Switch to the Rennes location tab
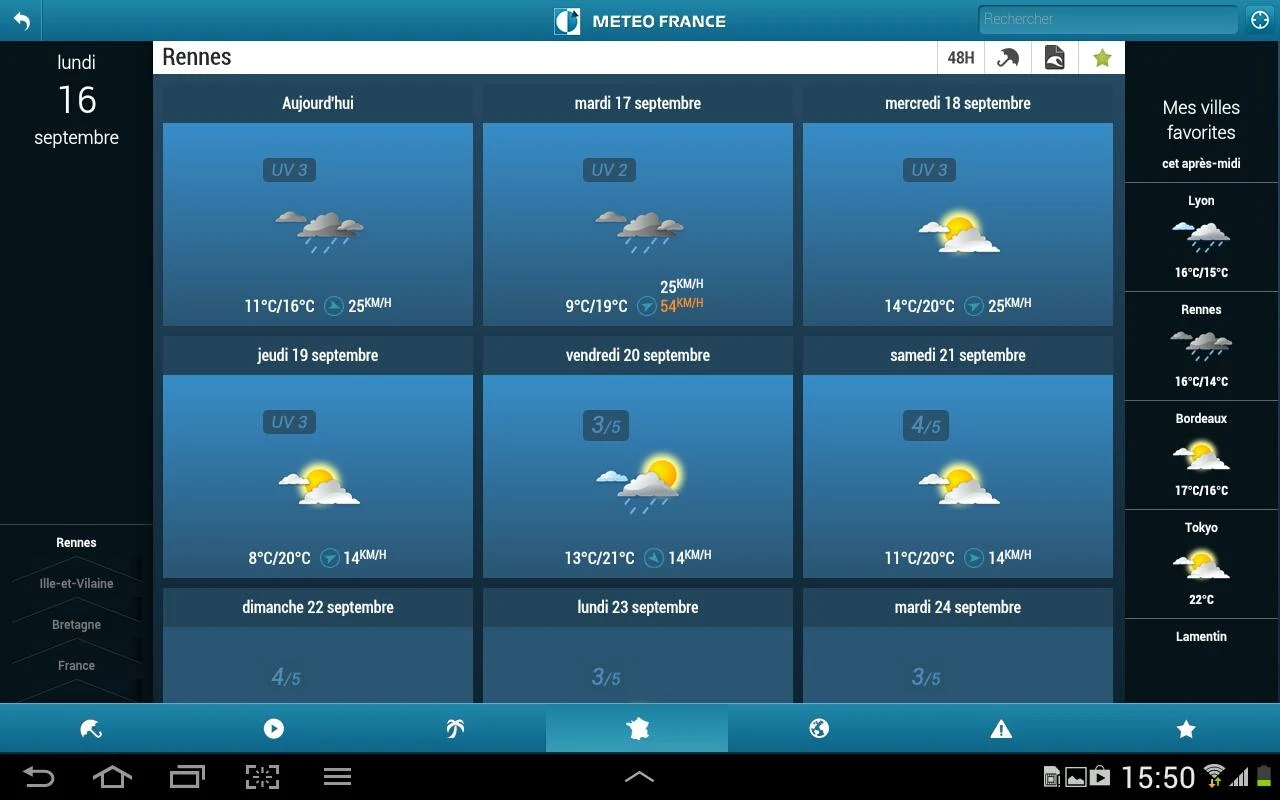 tap(76, 542)
